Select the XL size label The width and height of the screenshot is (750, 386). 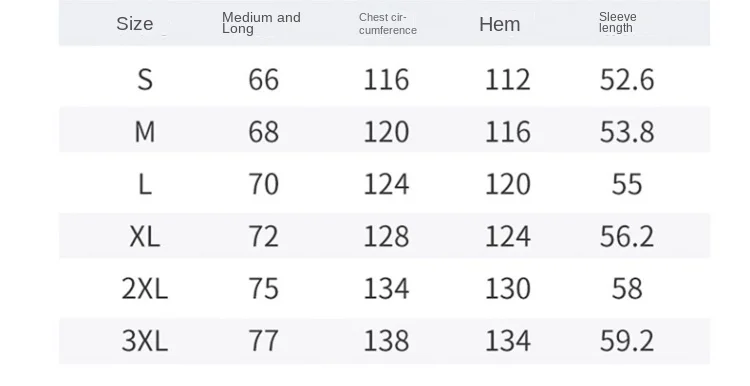point(145,236)
